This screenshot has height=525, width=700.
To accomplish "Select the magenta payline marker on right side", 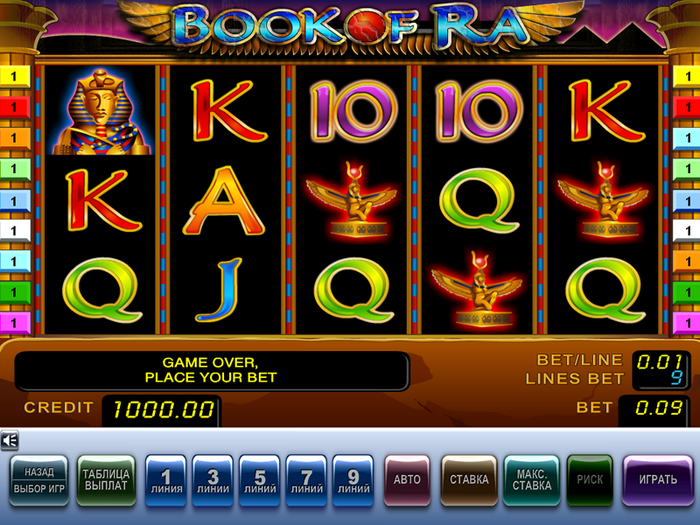I will coord(686,322).
